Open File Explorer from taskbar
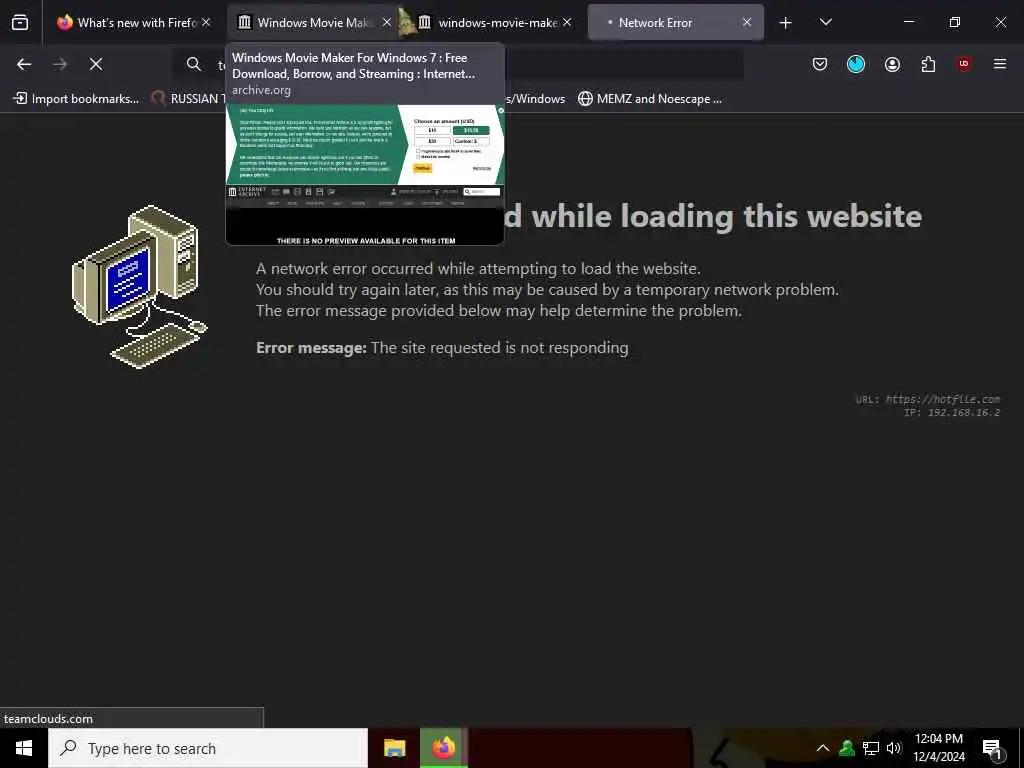Screen dimensions: 1024x768 click(x=394, y=748)
